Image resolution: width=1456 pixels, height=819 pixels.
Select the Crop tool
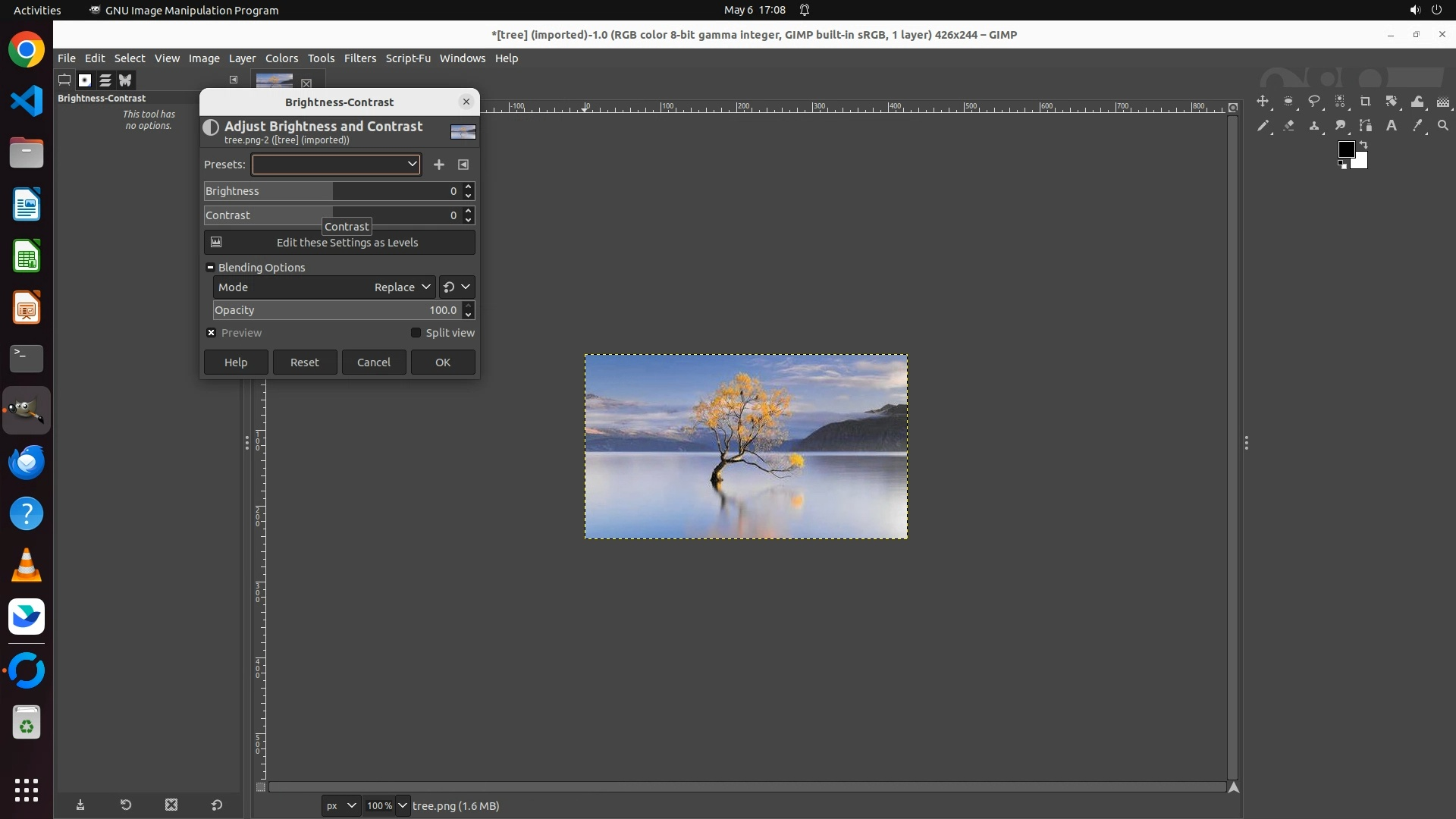click(1366, 102)
